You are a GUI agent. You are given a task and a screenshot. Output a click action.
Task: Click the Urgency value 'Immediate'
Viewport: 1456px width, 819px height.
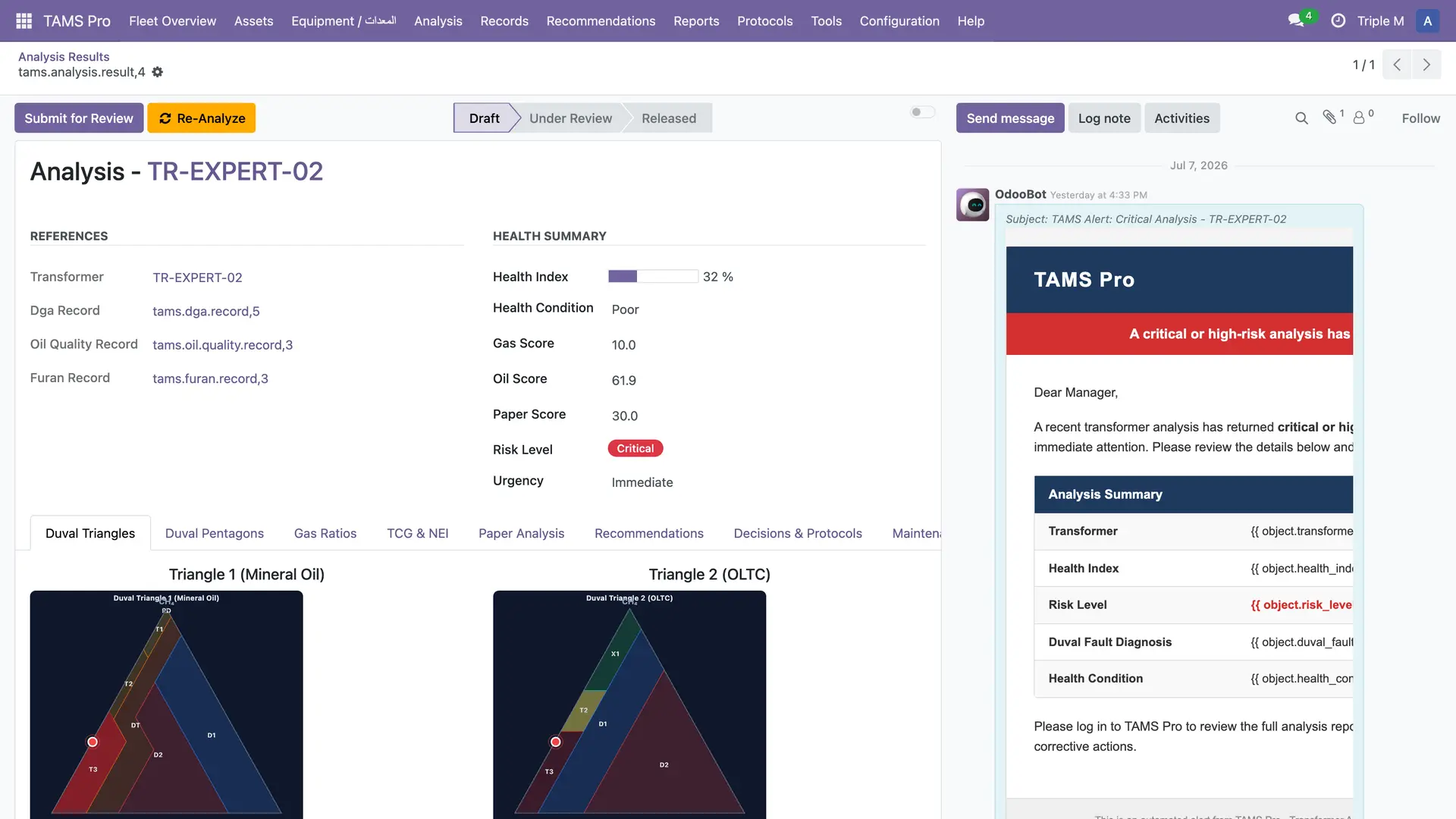(642, 482)
